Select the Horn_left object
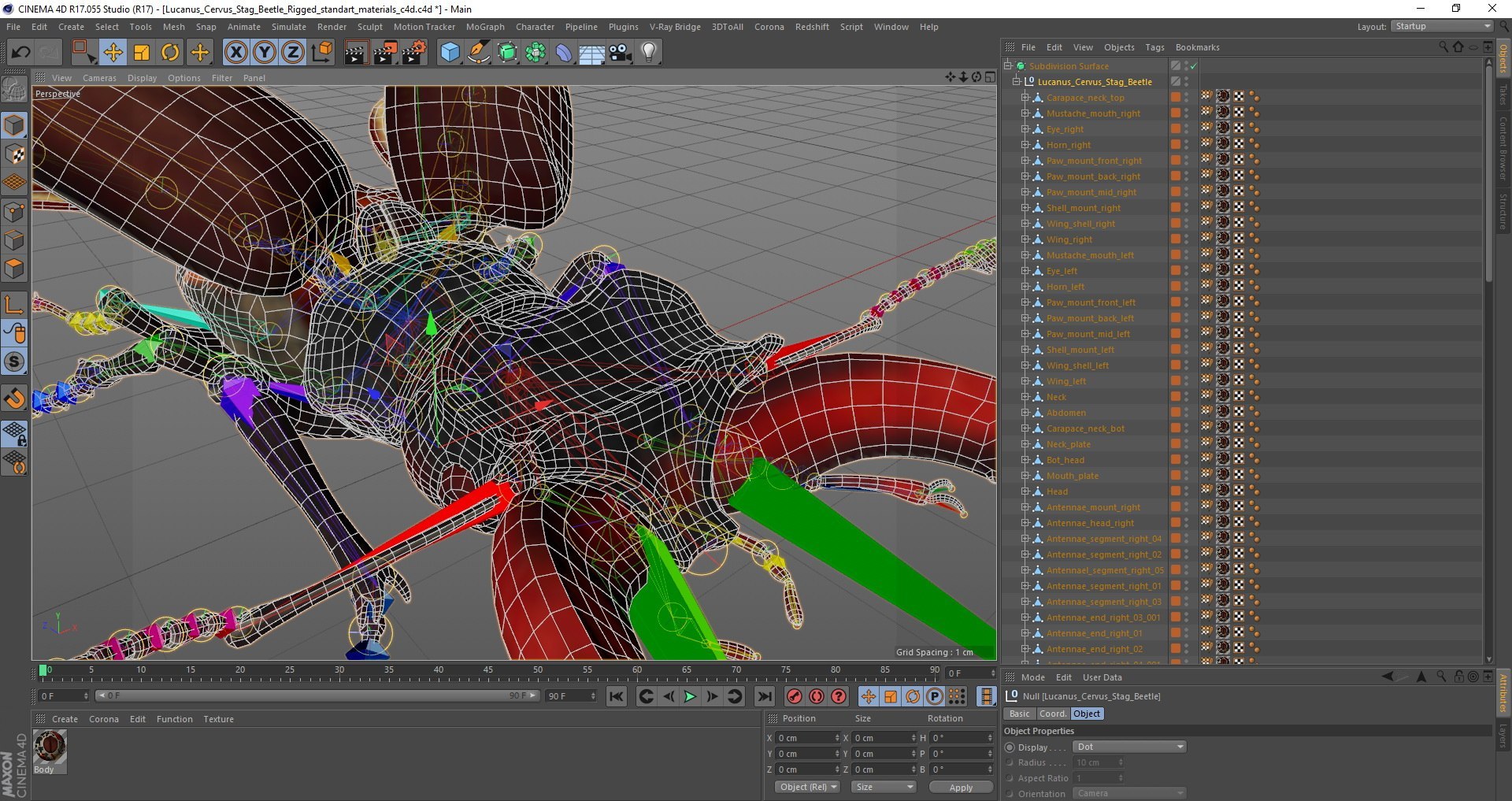Viewport: 1512px width, 801px height. [1065, 287]
